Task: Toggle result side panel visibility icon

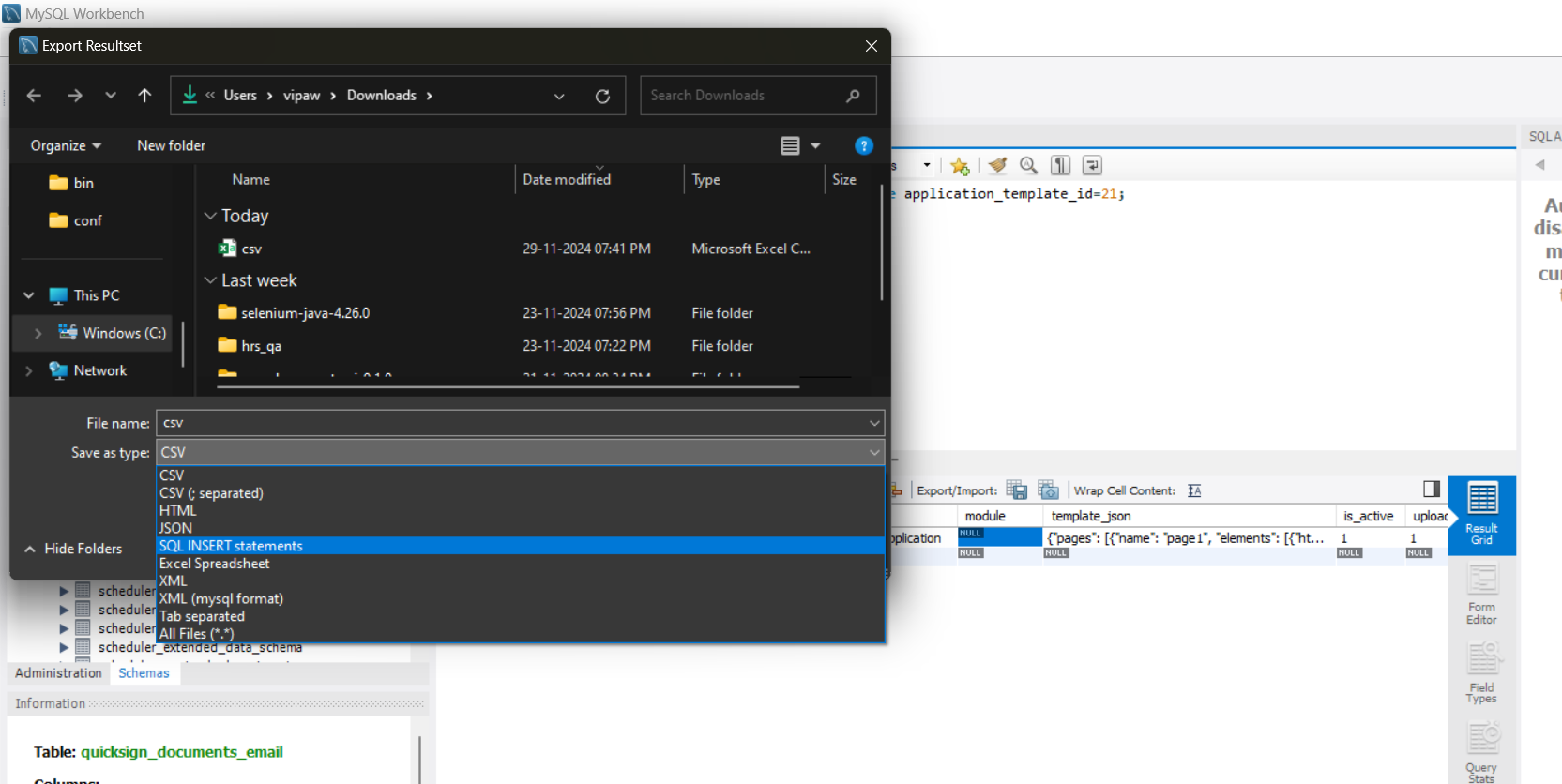Action: pos(1432,489)
